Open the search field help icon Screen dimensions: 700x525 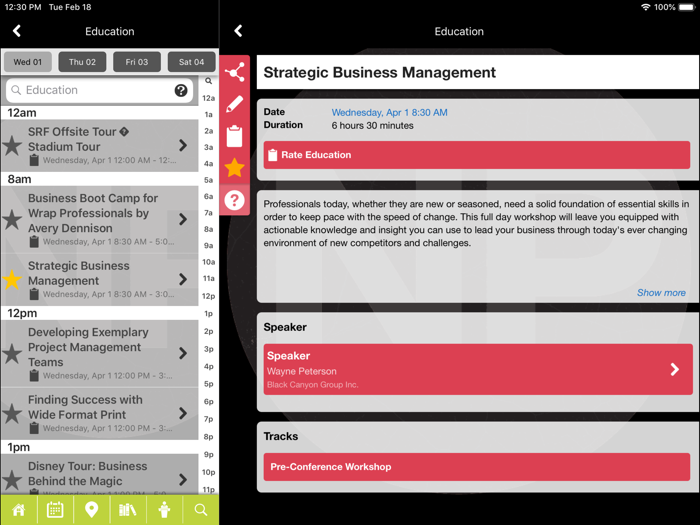(x=181, y=91)
